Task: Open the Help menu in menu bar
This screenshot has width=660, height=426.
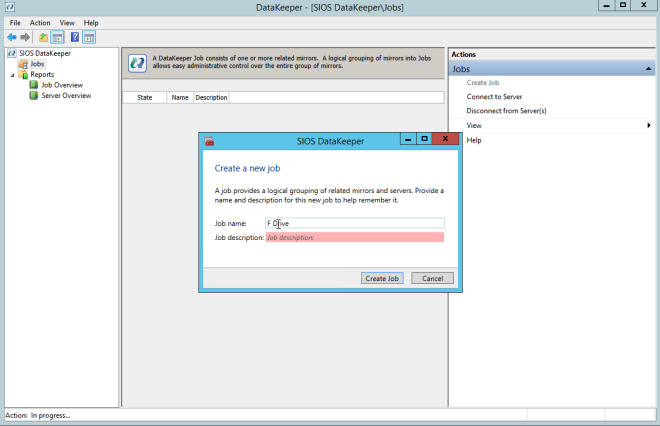Action: click(x=91, y=23)
